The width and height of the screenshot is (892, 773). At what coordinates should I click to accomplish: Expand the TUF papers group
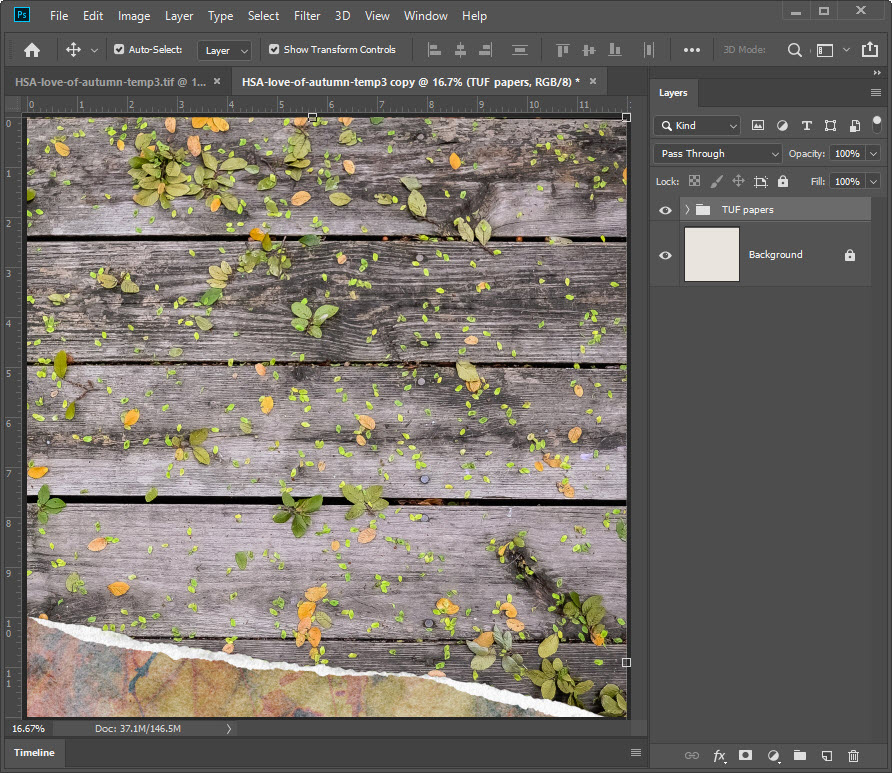coord(687,210)
